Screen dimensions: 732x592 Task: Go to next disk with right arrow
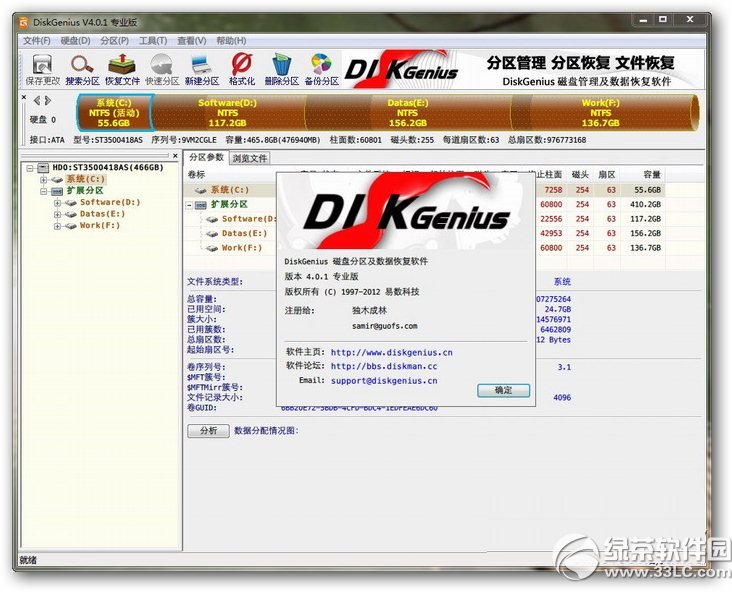(x=48, y=100)
